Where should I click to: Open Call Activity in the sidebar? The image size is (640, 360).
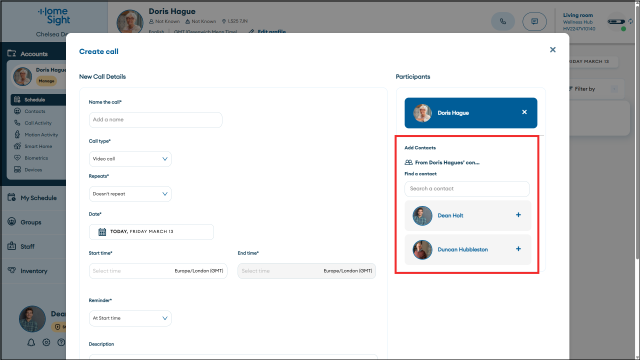38,123
